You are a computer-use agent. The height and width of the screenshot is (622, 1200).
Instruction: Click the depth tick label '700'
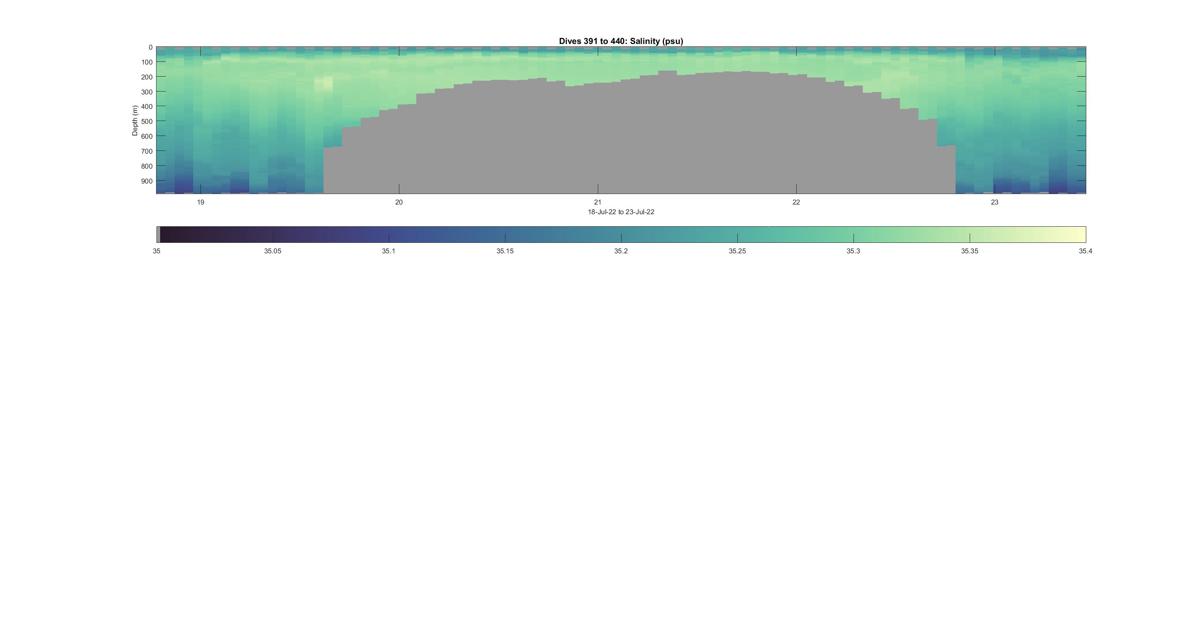tap(147, 152)
